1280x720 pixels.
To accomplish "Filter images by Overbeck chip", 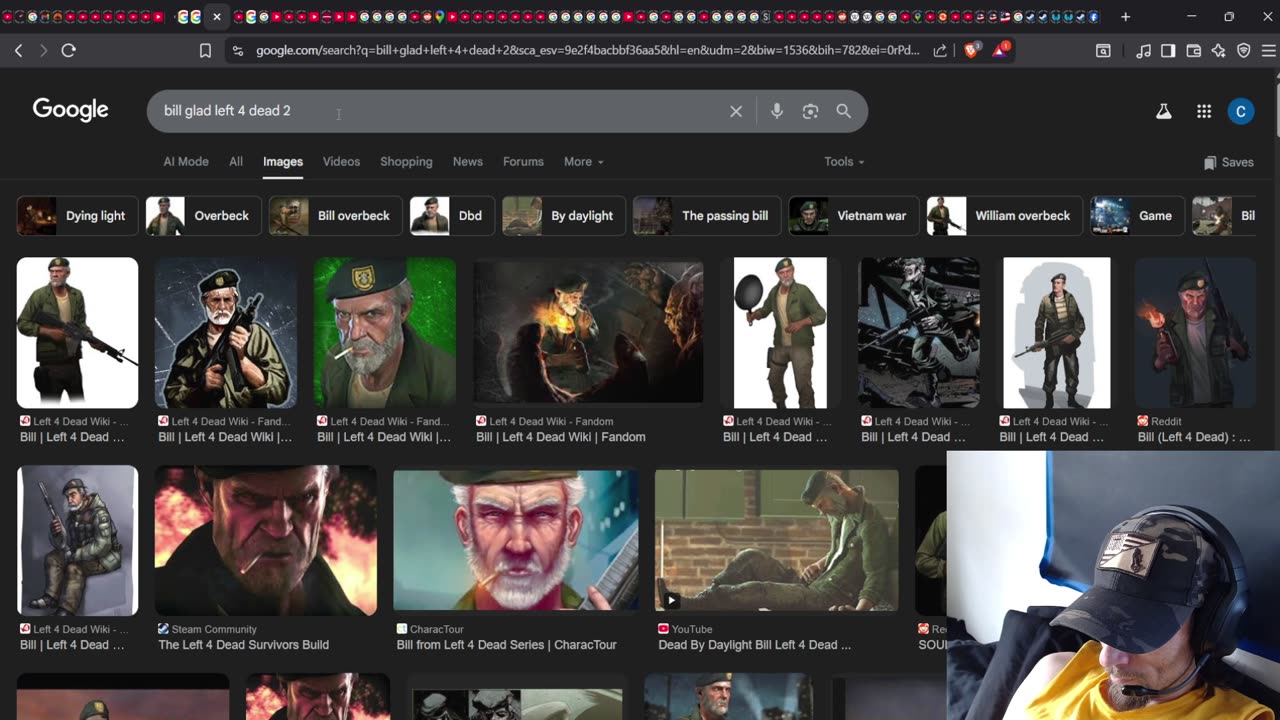I will [x=203, y=216].
